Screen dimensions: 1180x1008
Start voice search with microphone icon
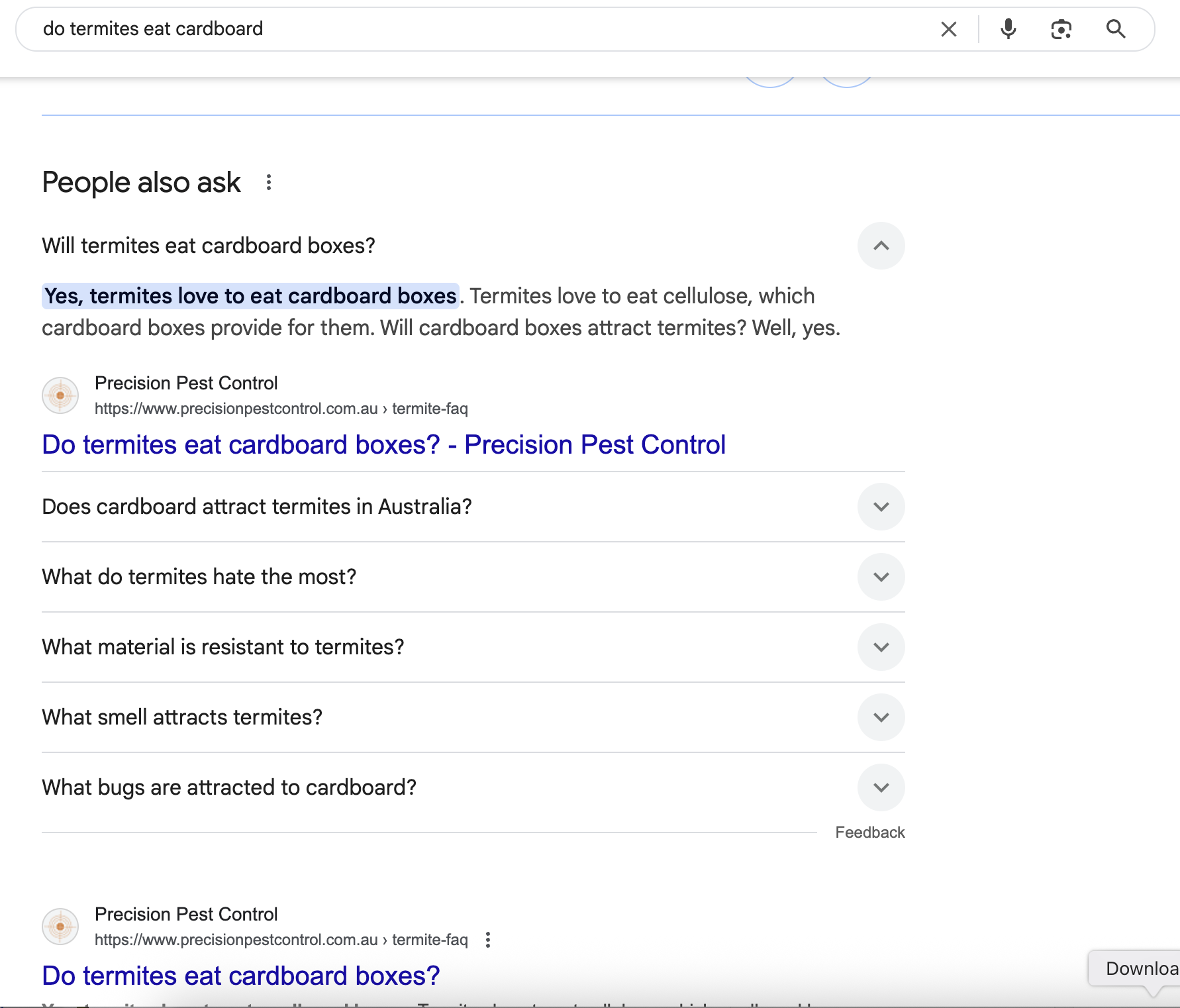point(1008,29)
